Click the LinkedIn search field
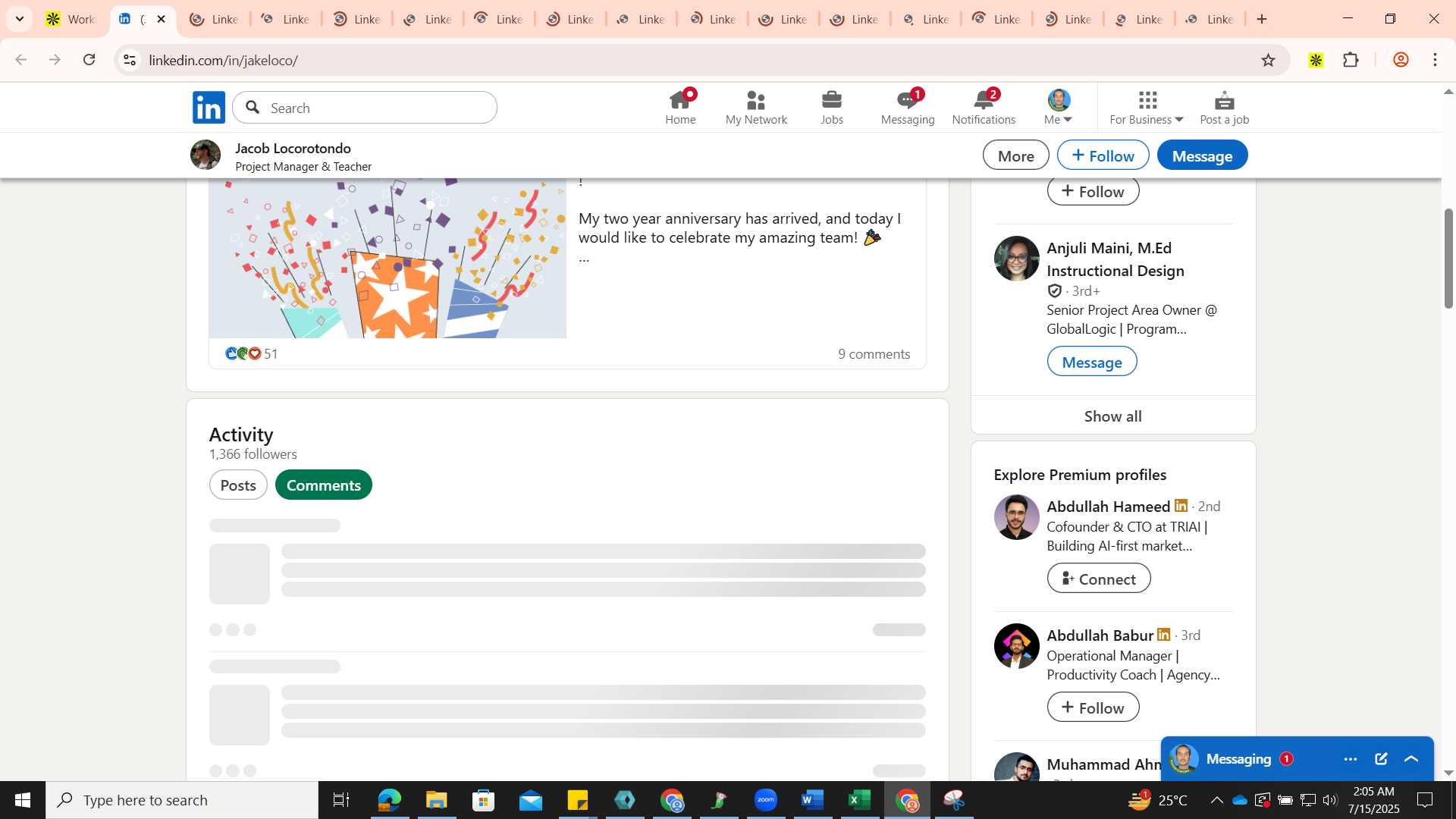The height and width of the screenshot is (819, 1456). coord(365,108)
